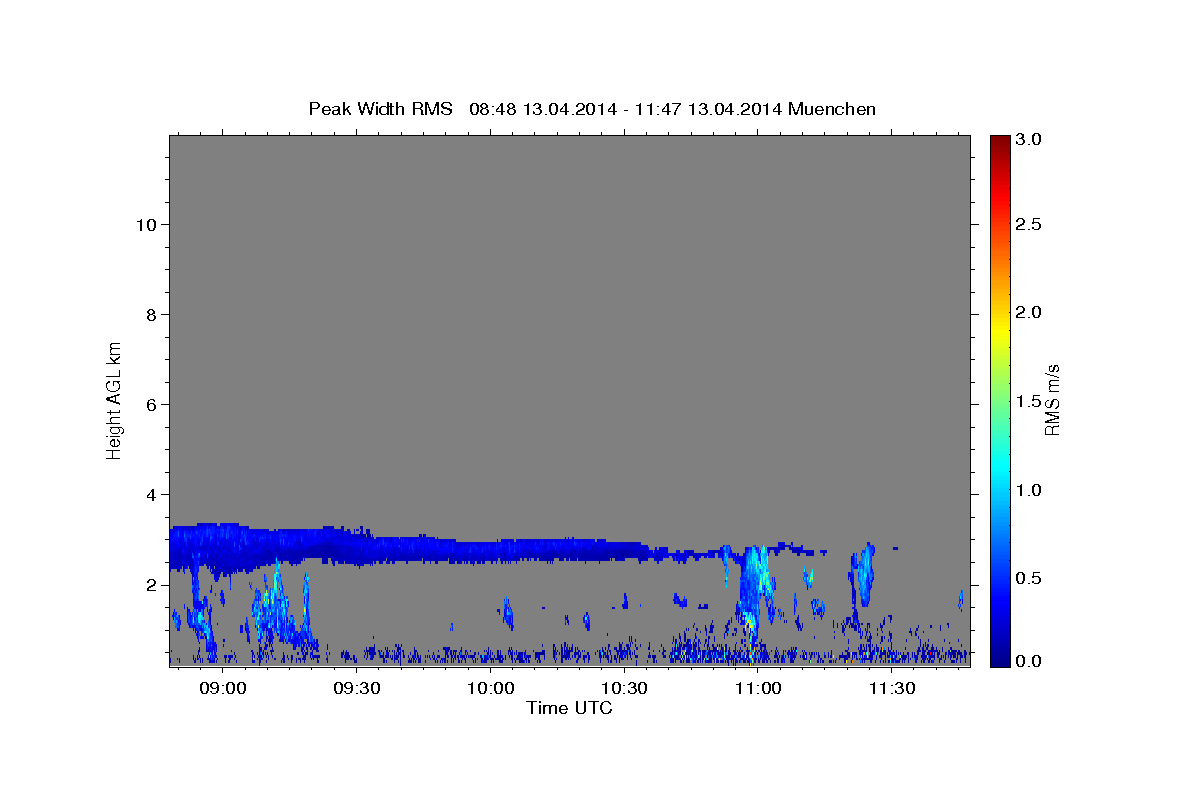Click the 09:00 time tick label
This screenshot has width=1200, height=800.
pyautogui.click(x=222, y=689)
